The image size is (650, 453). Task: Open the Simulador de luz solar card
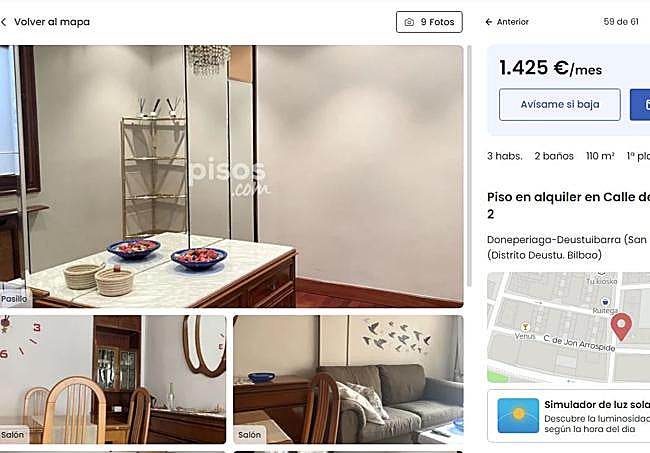tap(569, 416)
